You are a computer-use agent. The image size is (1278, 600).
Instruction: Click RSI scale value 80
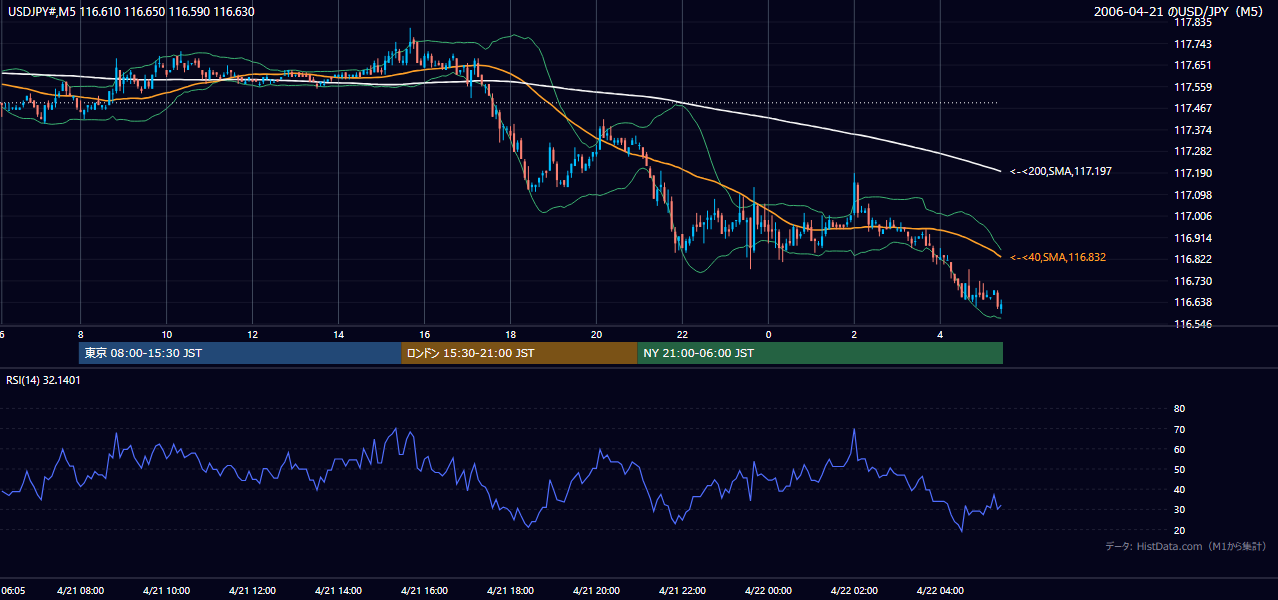1179,409
